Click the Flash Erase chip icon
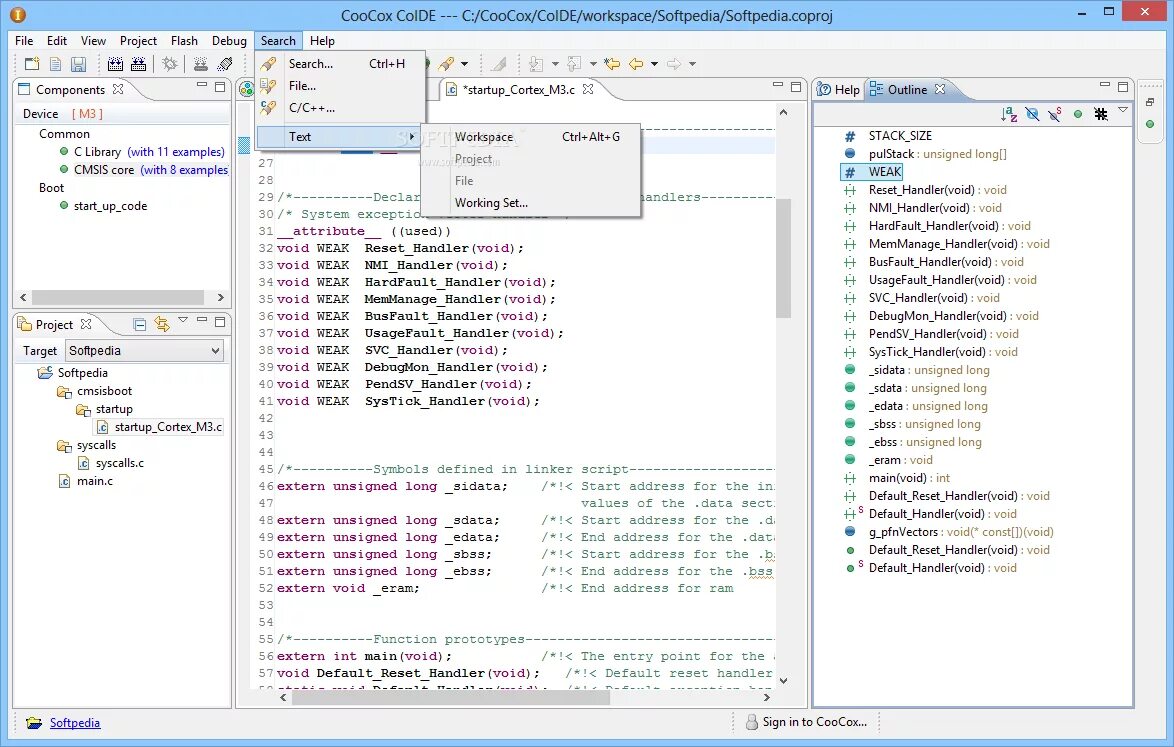The image size is (1174, 747). click(225, 64)
